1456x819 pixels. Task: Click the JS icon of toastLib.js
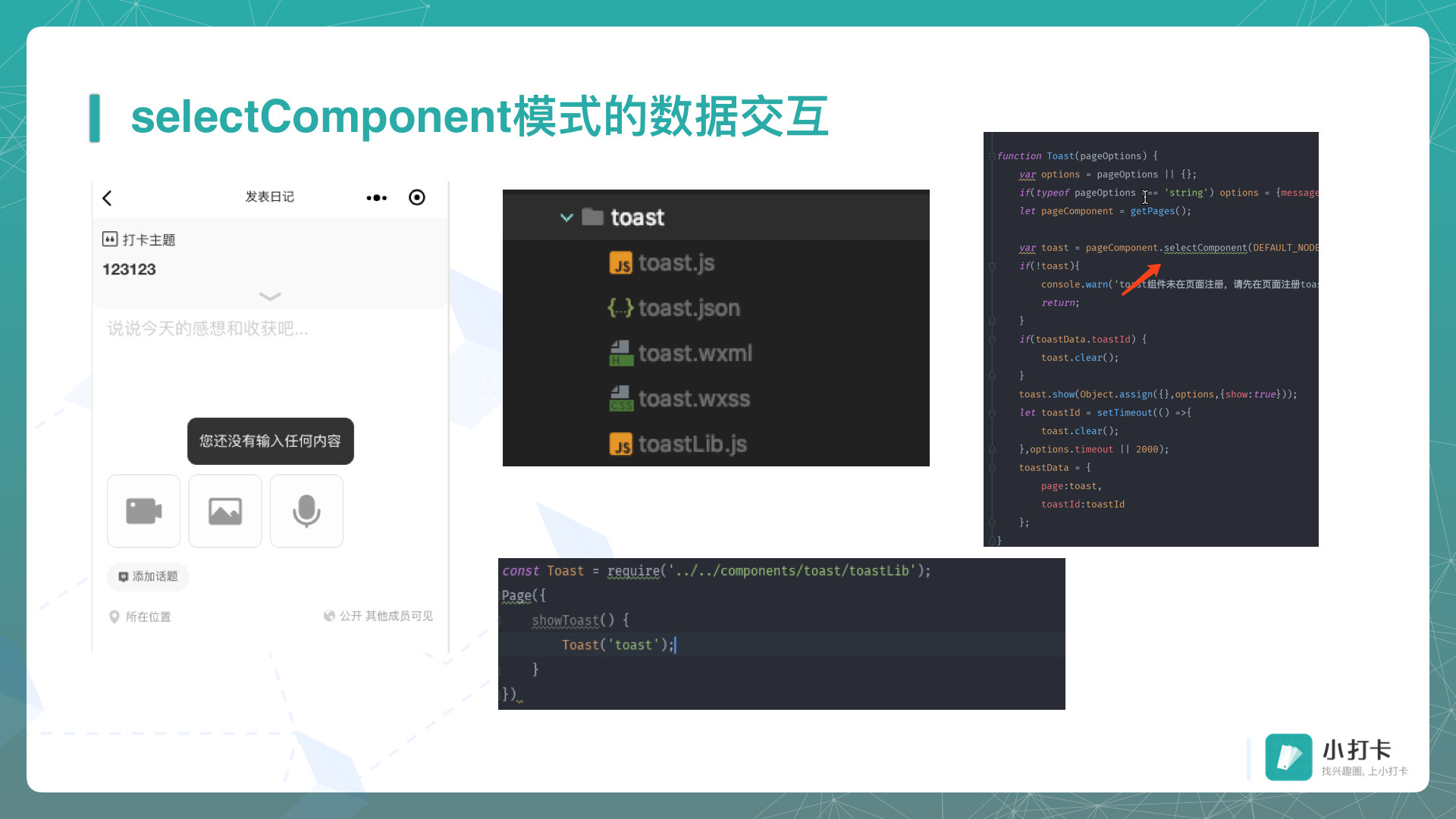tap(620, 444)
